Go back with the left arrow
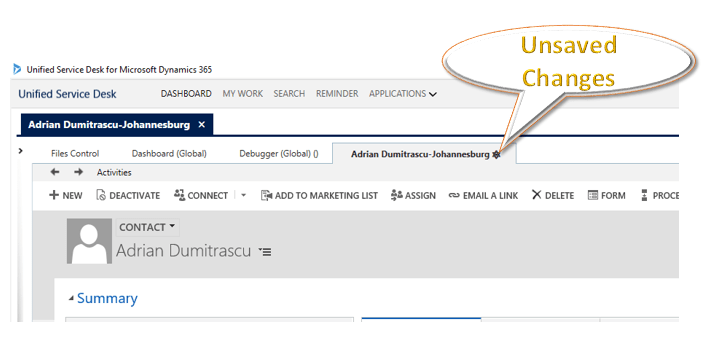Screen dimensions: 706x360 point(54,172)
